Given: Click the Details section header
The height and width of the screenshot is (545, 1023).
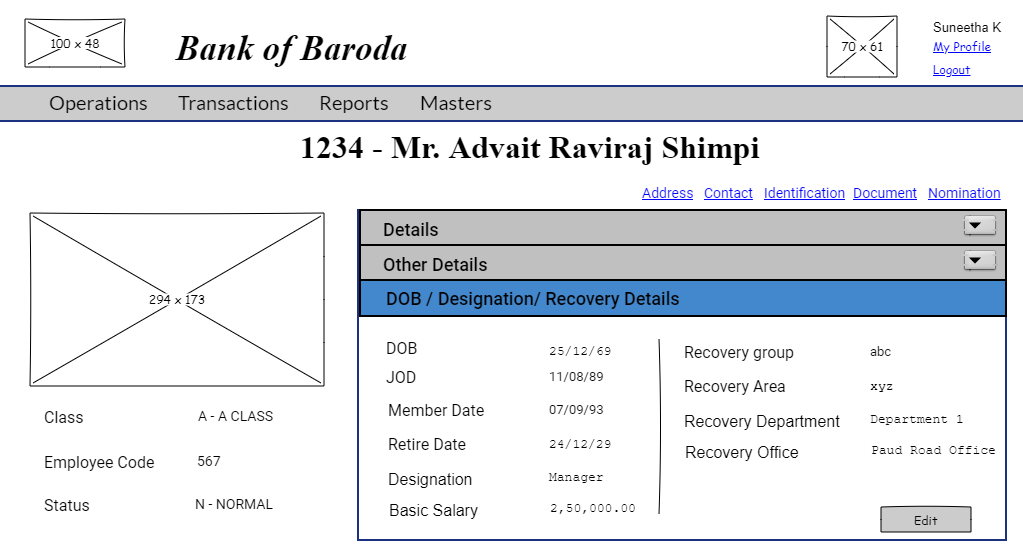Looking at the screenshot, I should (411, 229).
